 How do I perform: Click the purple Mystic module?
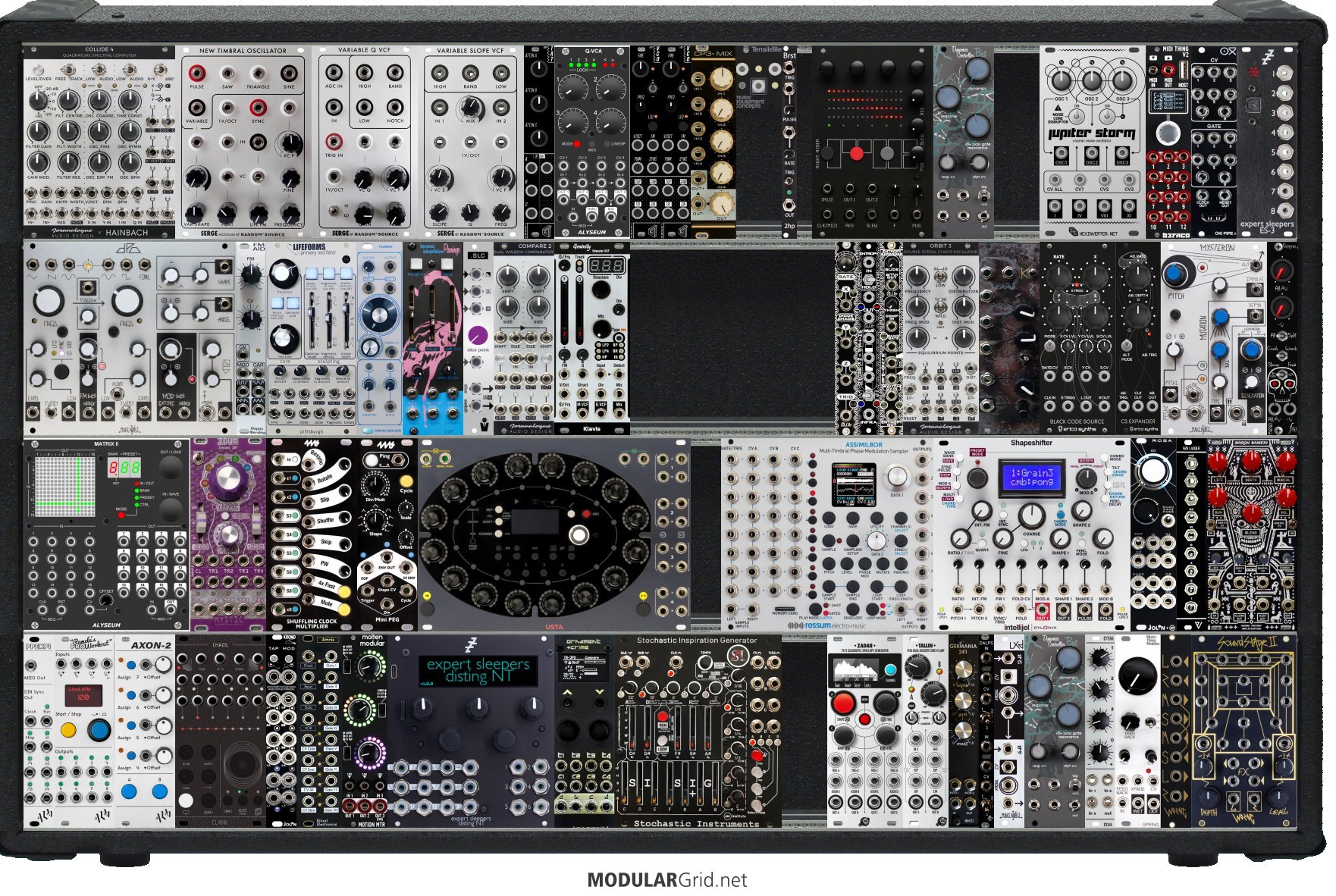click(x=228, y=535)
